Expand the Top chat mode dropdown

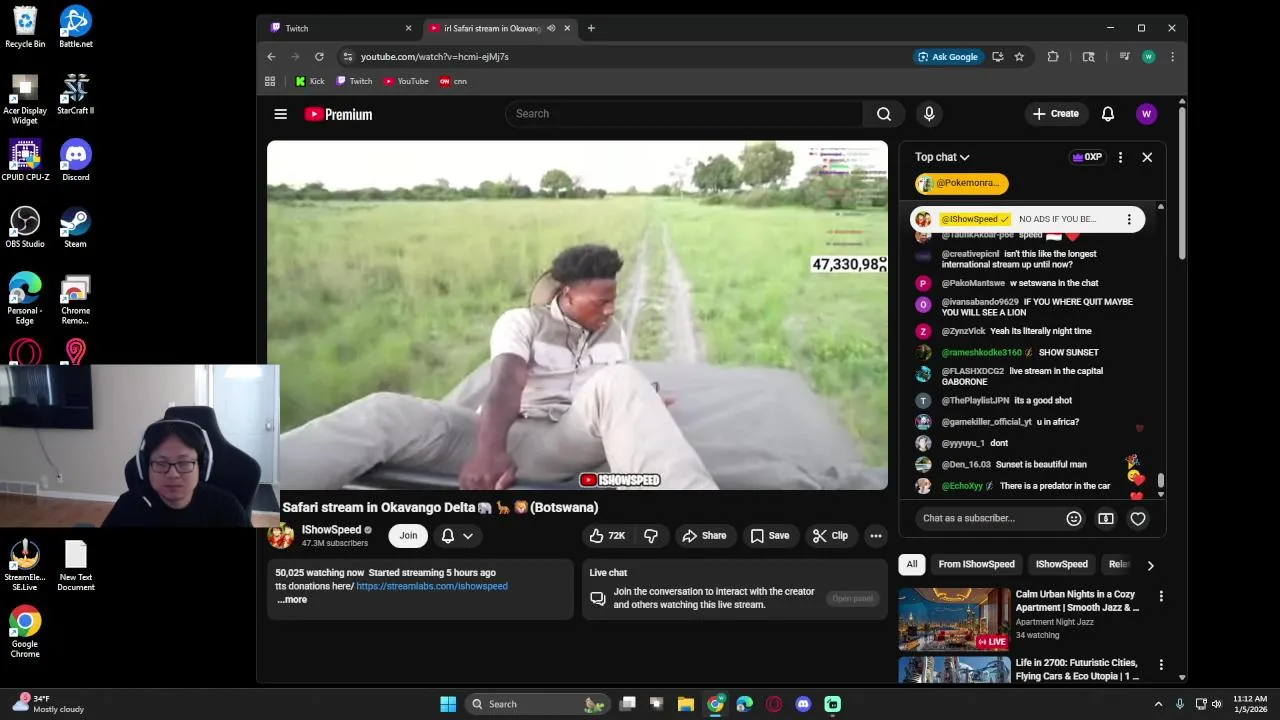point(942,157)
